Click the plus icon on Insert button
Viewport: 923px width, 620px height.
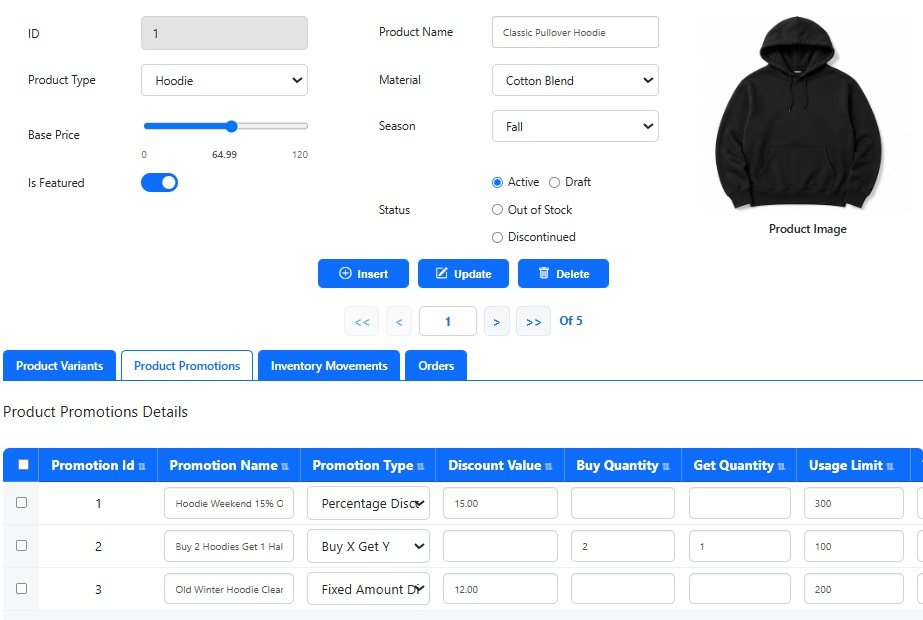[345, 273]
